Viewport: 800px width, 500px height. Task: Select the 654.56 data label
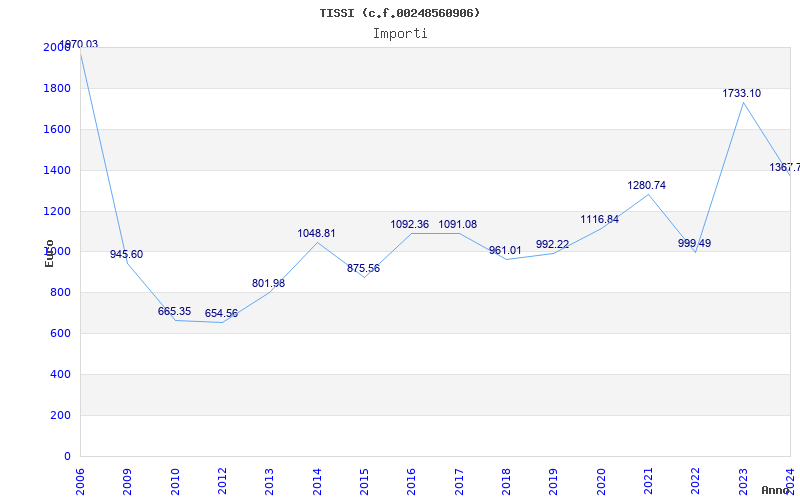click(221, 313)
